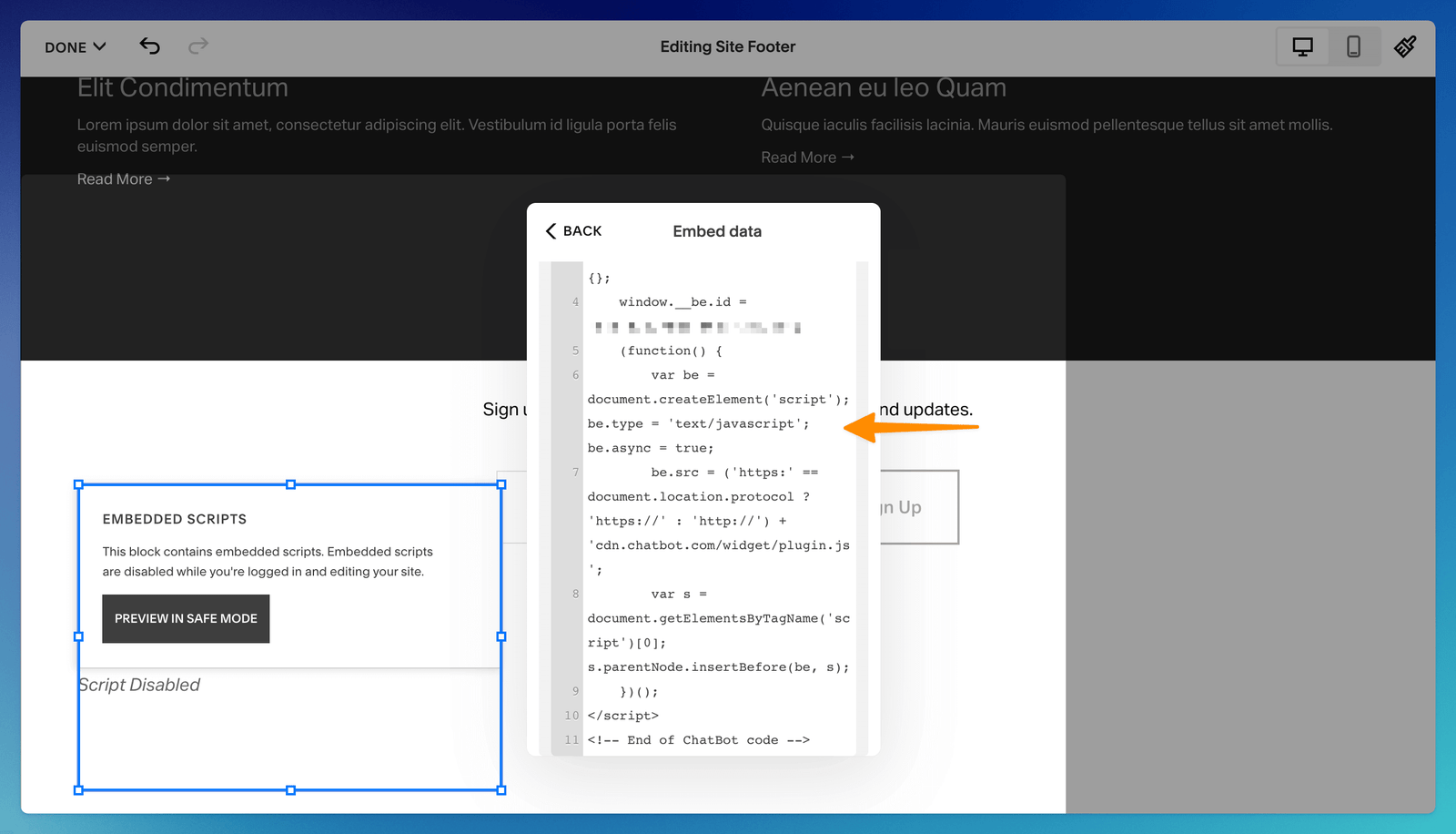This screenshot has height=834, width=1456.
Task: Click Preview in Safe Mode button
Action: click(186, 619)
